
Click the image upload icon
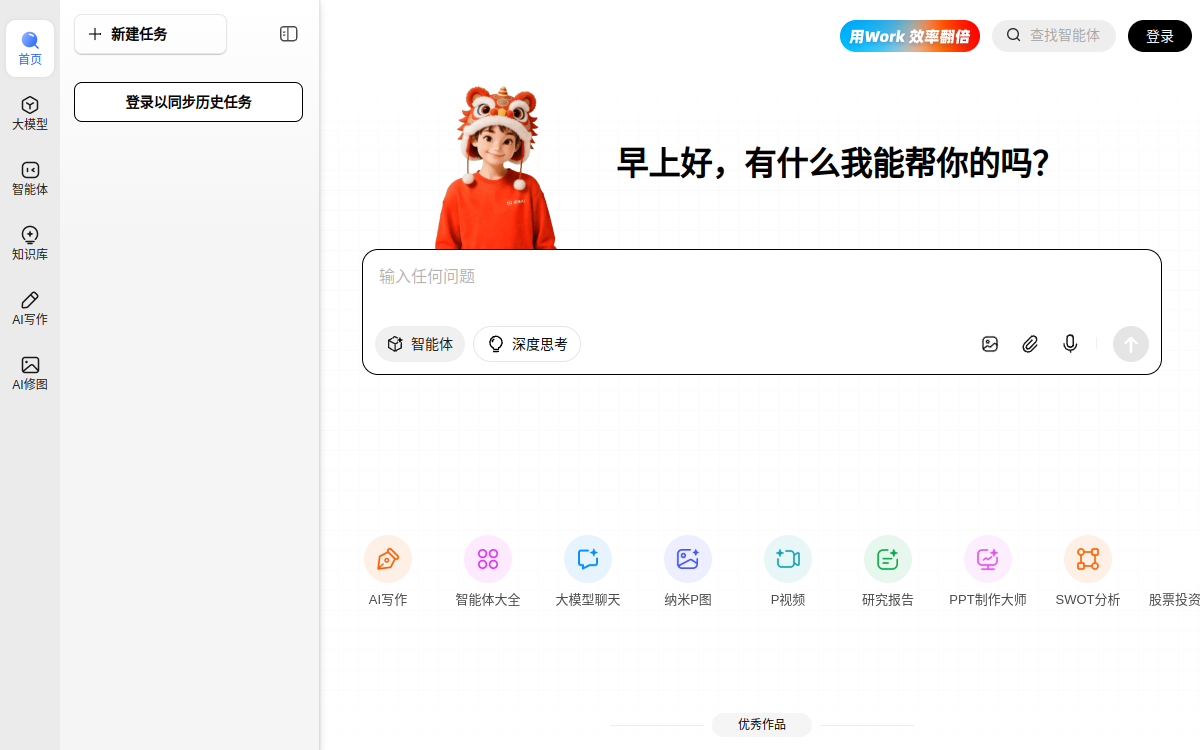(990, 344)
